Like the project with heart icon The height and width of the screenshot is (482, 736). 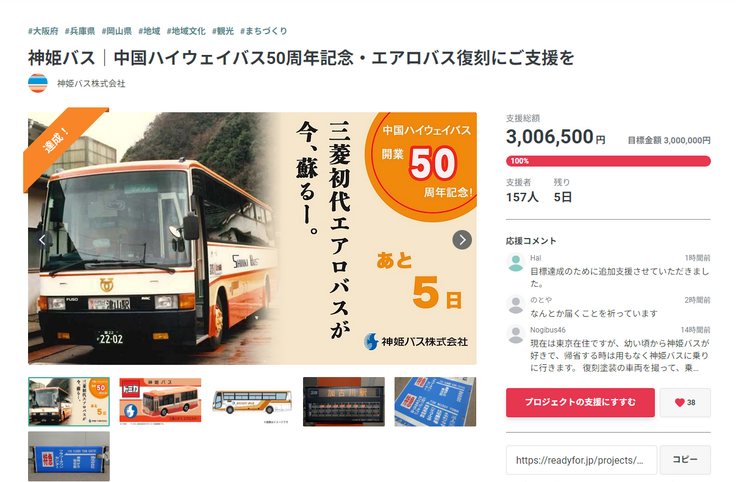(x=685, y=402)
